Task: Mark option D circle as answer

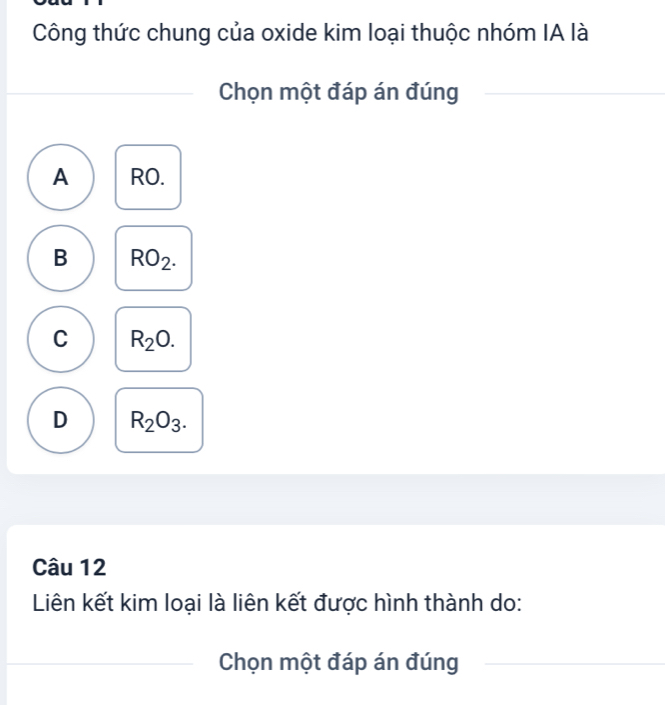Action: tap(62, 420)
